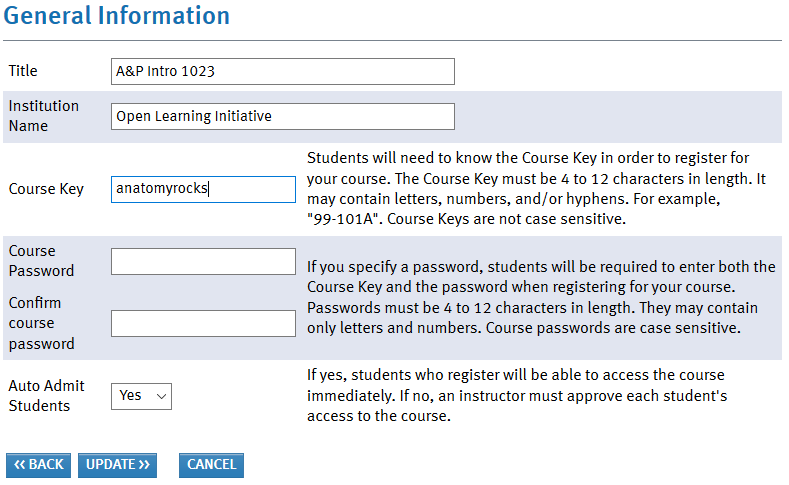789x485 pixels.
Task: Click the Auto Admit Students label
Action: pos(46,396)
